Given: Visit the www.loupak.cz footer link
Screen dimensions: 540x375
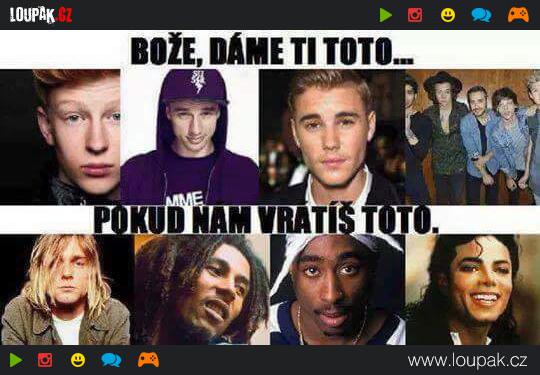Looking at the screenshot, I should (x=467, y=361).
